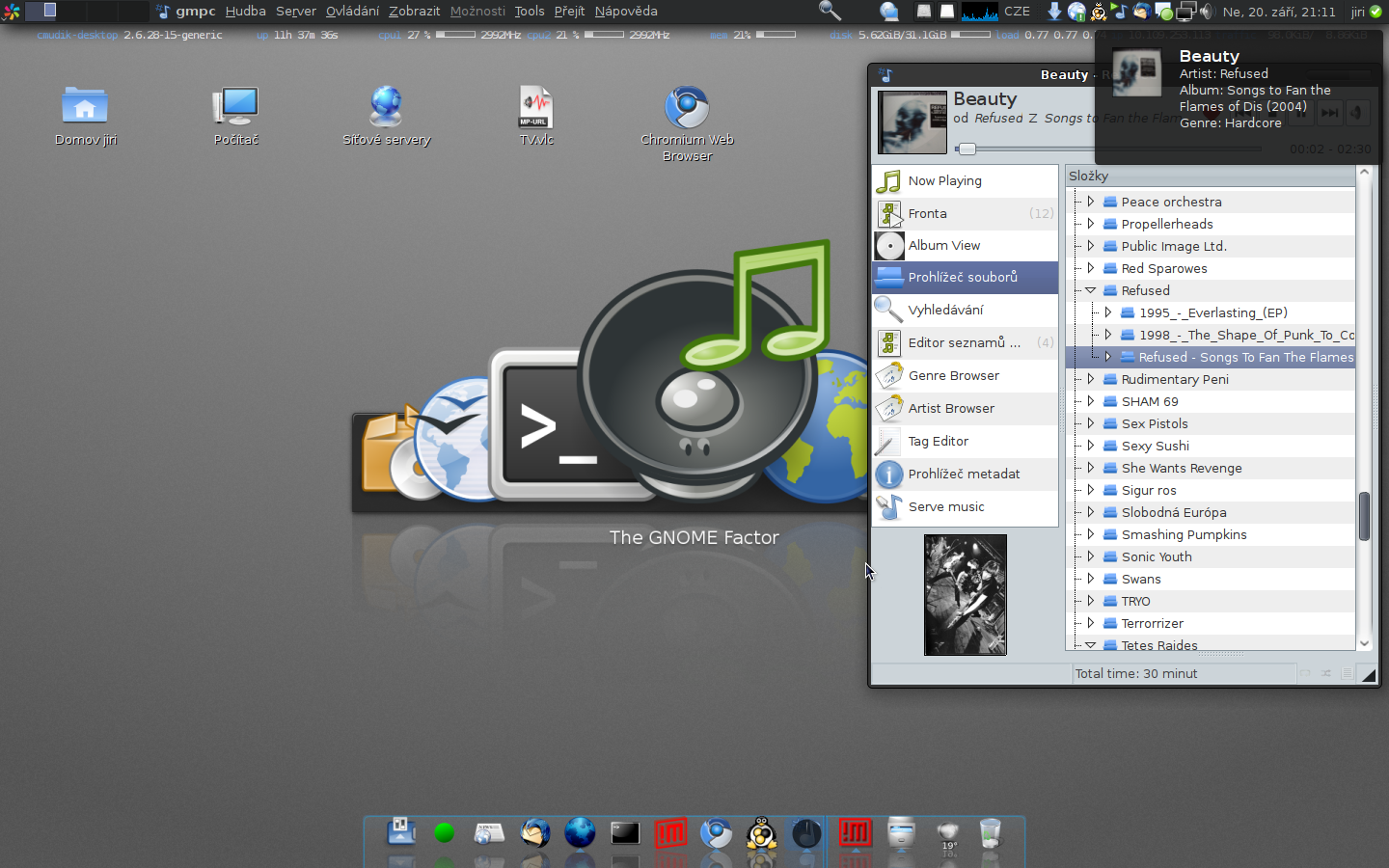Select the Swans folder row
The image size is (1389, 868).
1211,579
